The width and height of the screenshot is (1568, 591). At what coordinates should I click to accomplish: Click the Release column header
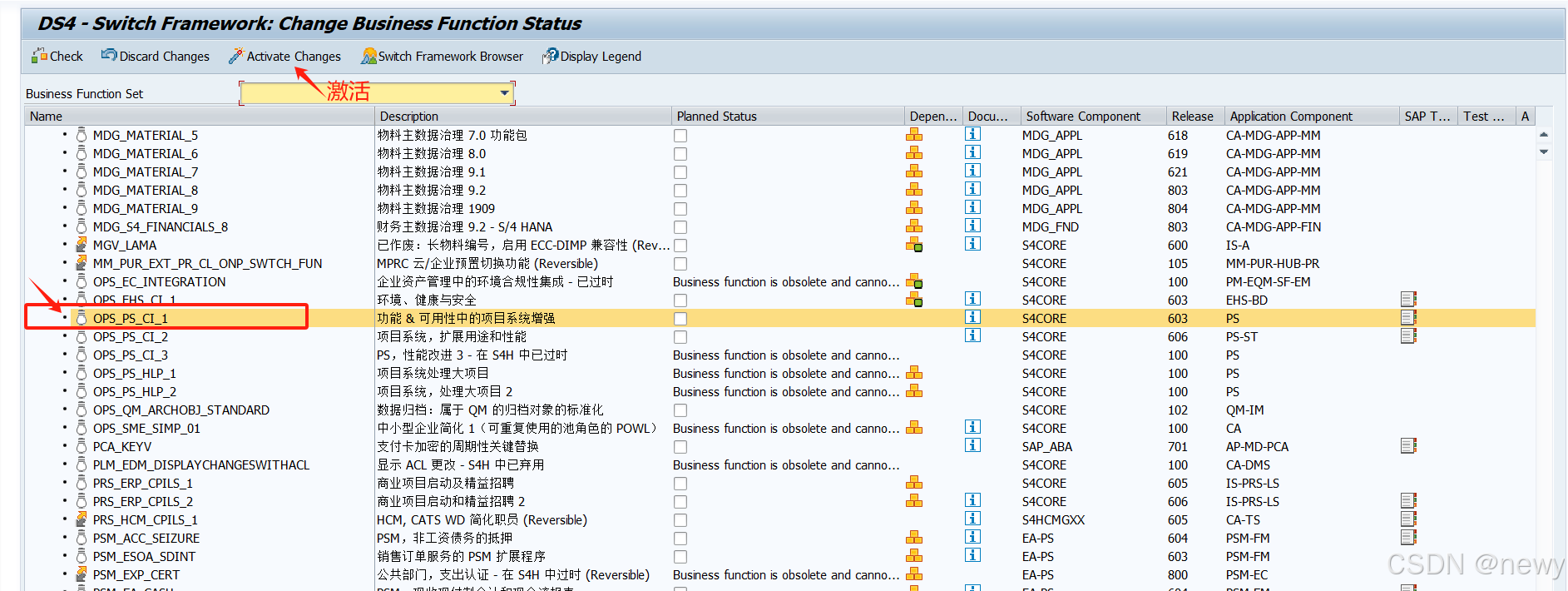coord(1195,117)
